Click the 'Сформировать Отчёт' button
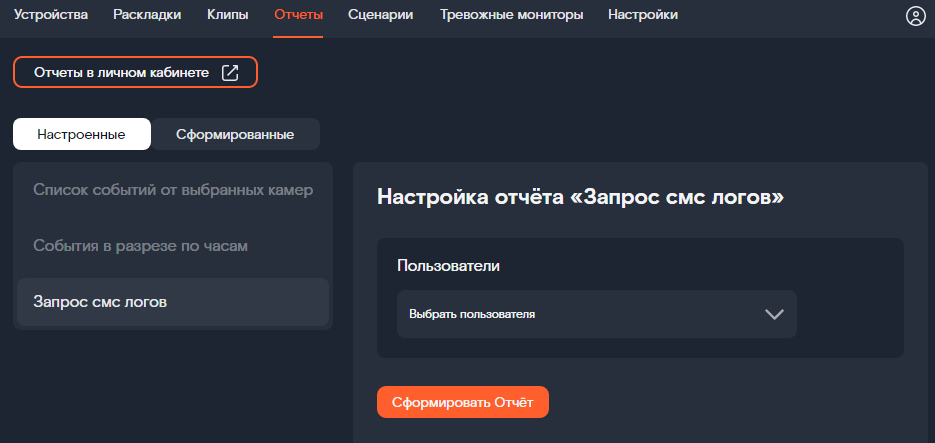This screenshot has height=443, width=935. tap(462, 402)
